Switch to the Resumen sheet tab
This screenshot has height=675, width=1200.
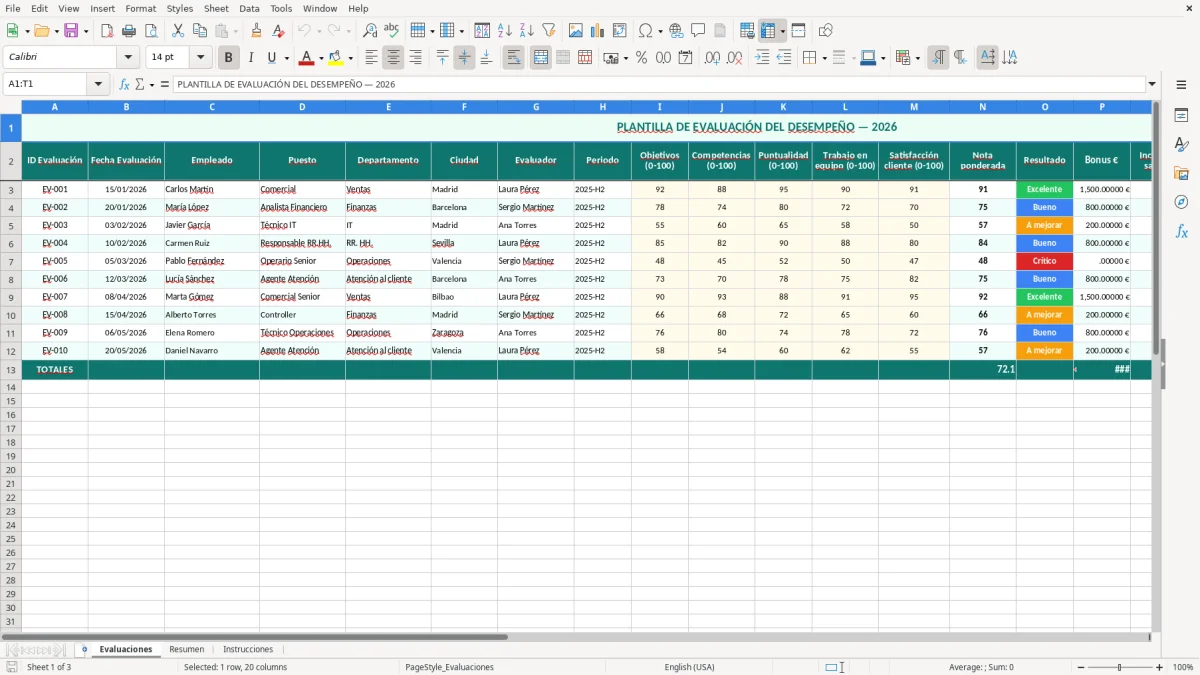(187, 650)
